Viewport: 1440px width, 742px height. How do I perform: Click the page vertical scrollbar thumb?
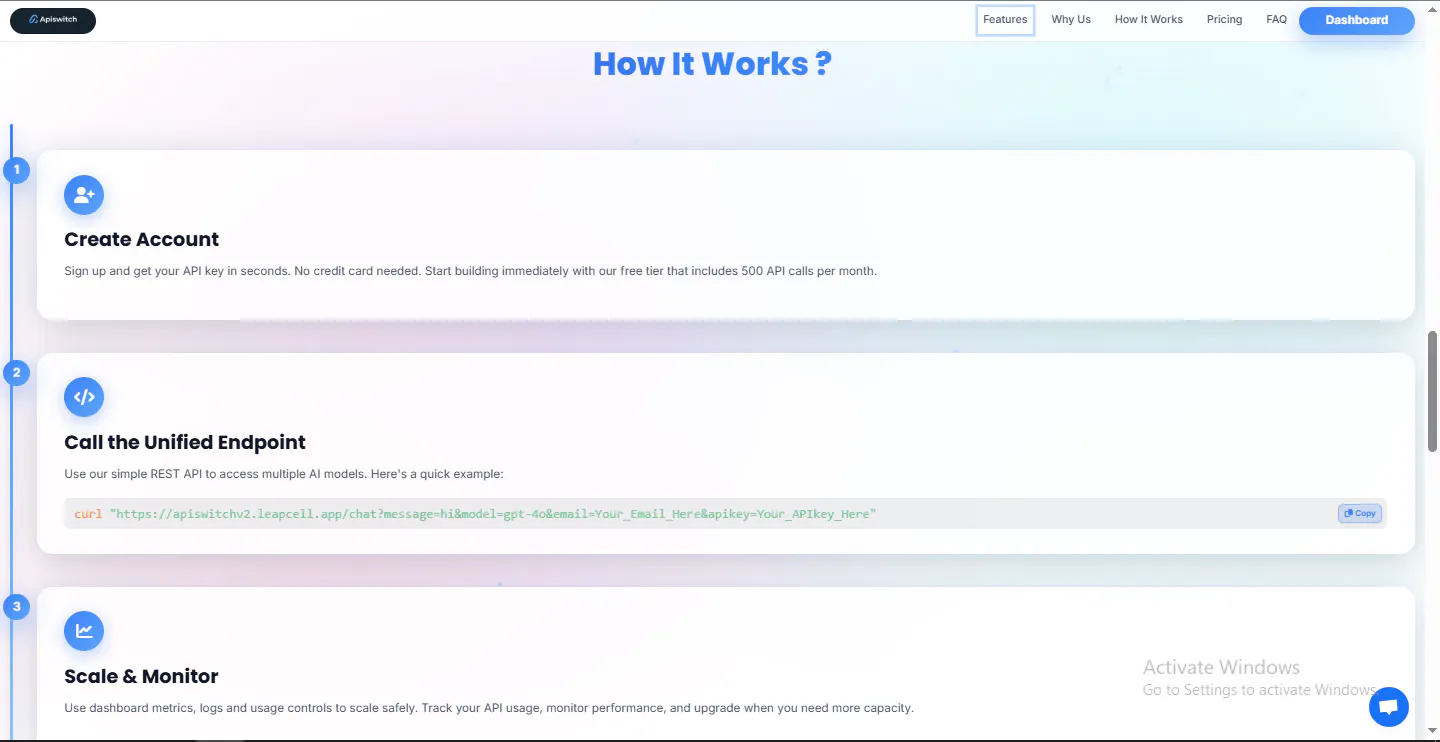click(1433, 390)
